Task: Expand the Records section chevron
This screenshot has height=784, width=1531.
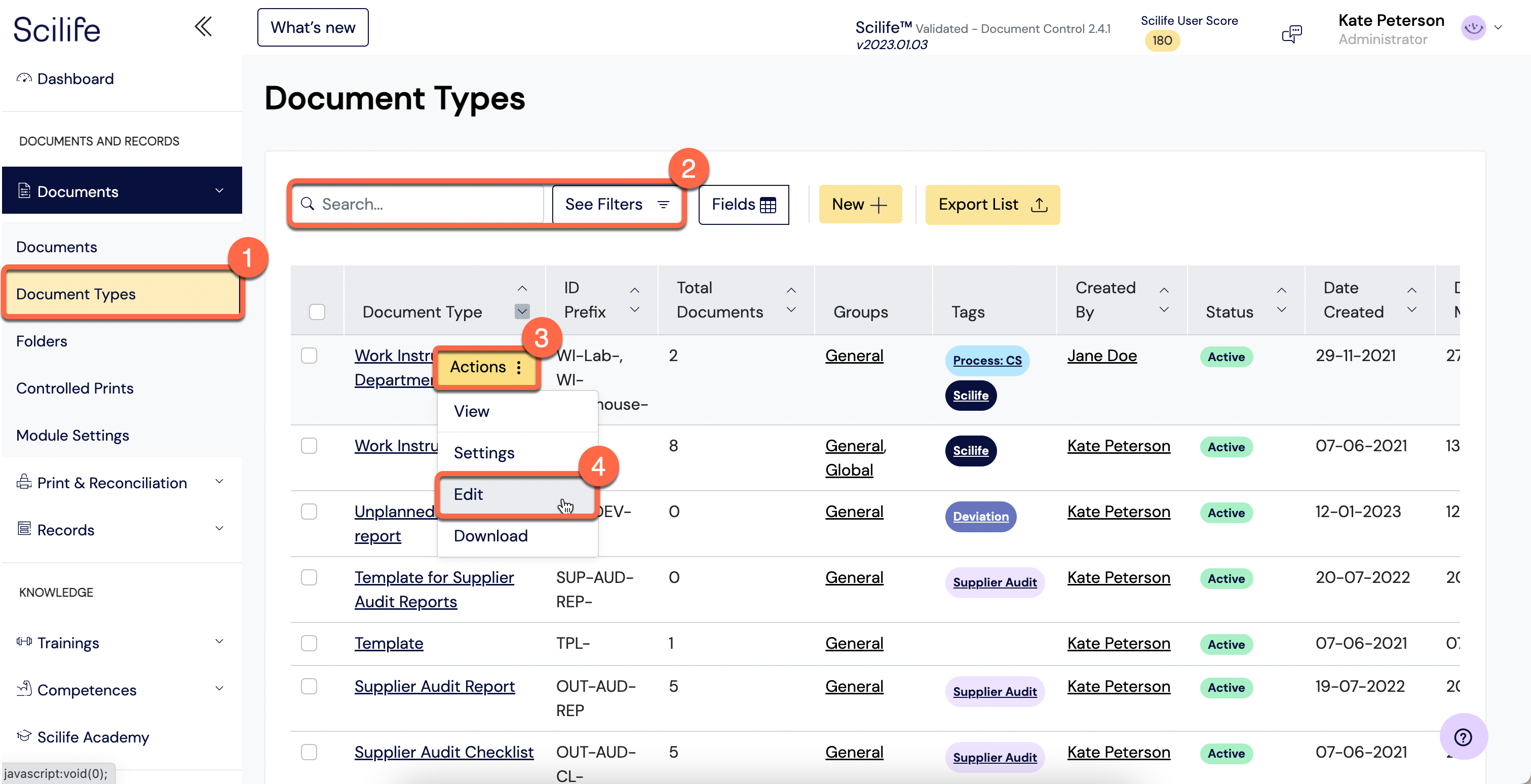Action: (x=219, y=528)
